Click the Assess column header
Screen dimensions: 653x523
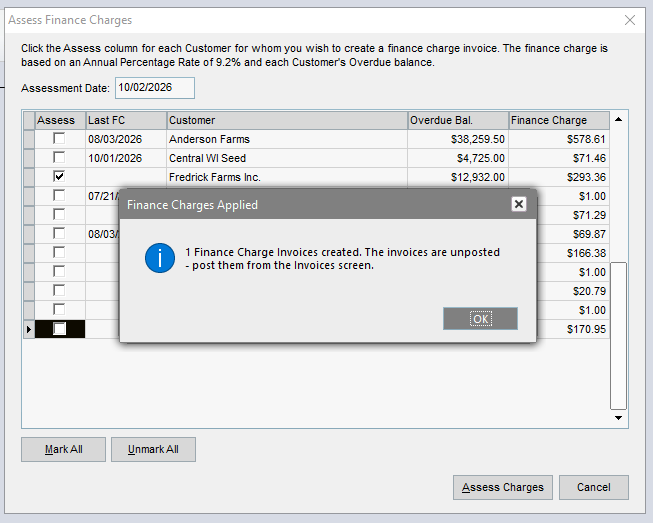(x=60, y=120)
